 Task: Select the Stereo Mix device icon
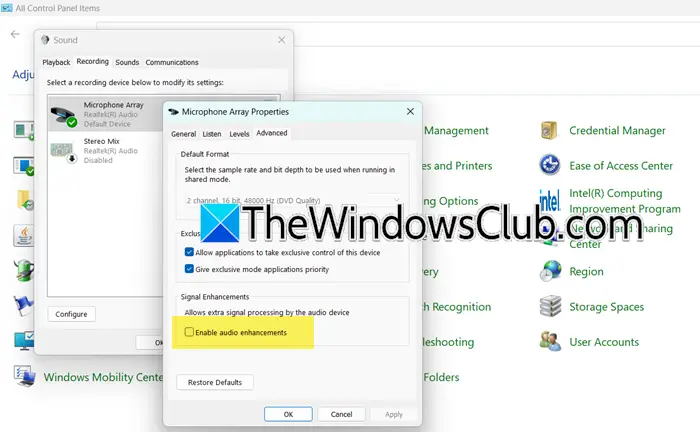coord(63,152)
